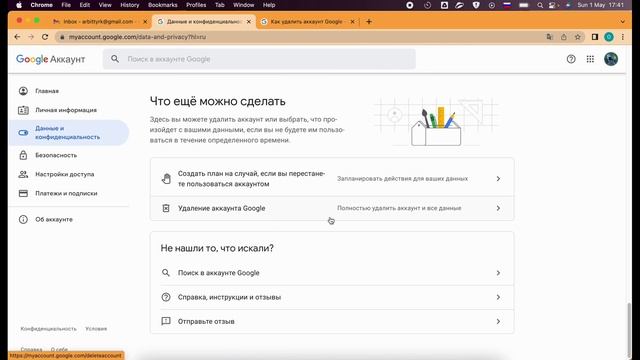Go back with the browser back arrow
This screenshot has width=640, height=360.
(x=17, y=37)
